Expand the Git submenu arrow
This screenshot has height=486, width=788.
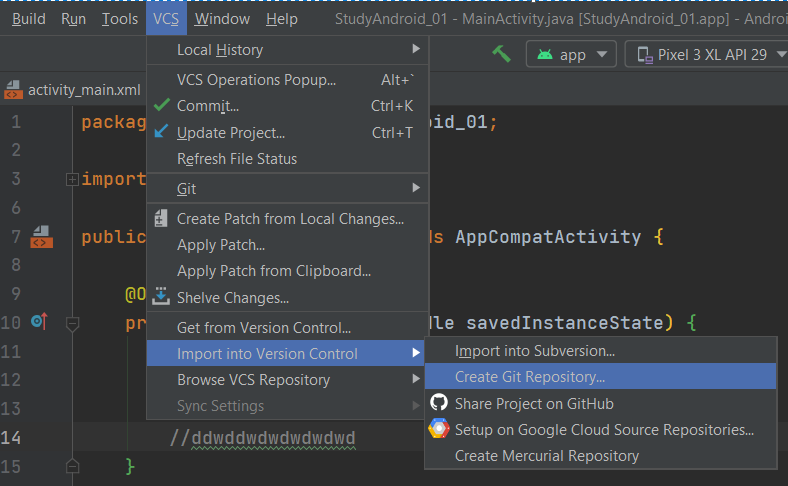click(x=416, y=187)
